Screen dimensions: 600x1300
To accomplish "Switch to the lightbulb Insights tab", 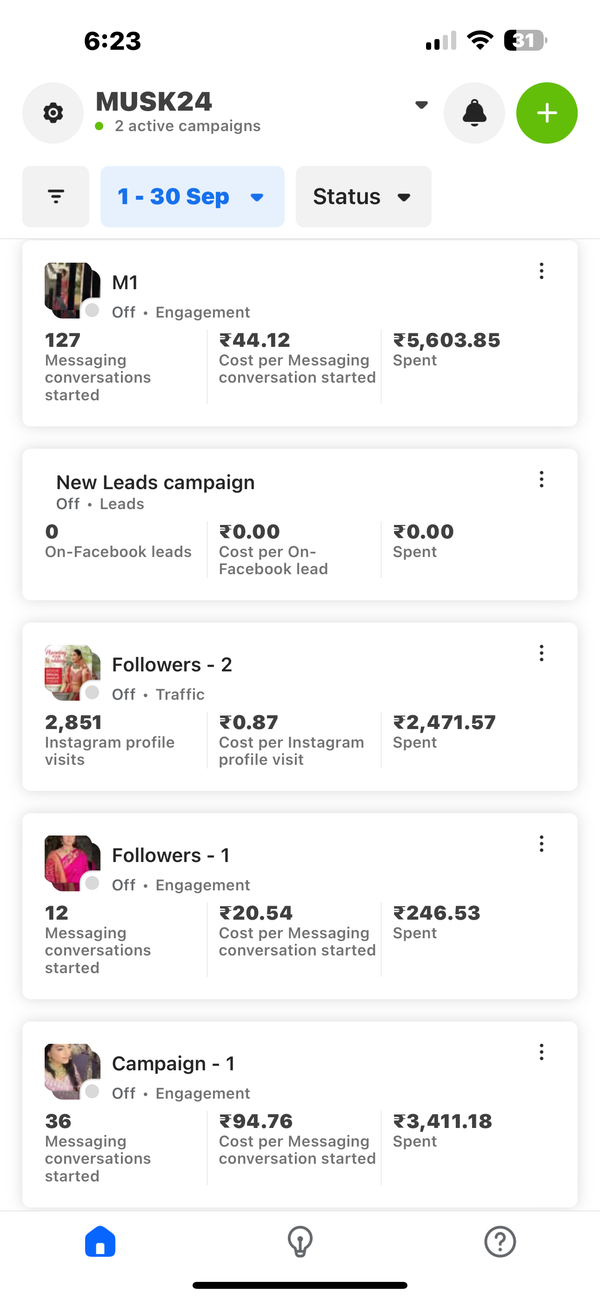I will tap(300, 1242).
